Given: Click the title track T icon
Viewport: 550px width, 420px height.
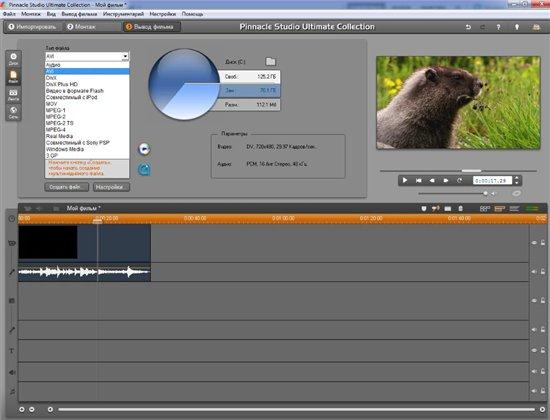Looking at the screenshot, I should pyautogui.click(x=12, y=351).
